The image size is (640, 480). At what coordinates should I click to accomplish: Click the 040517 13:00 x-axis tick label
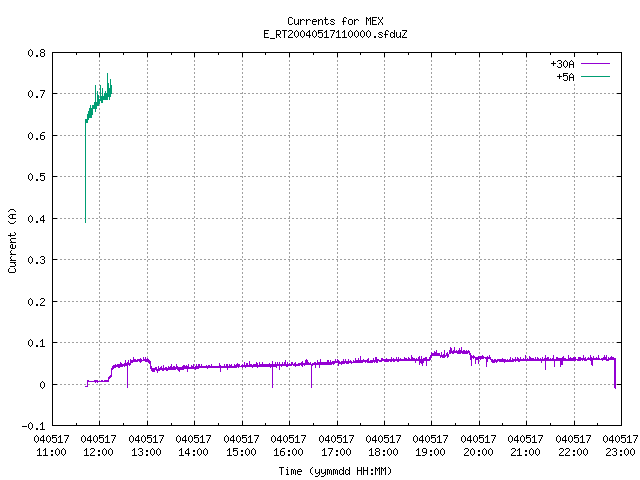pyautogui.click(x=146, y=445)
